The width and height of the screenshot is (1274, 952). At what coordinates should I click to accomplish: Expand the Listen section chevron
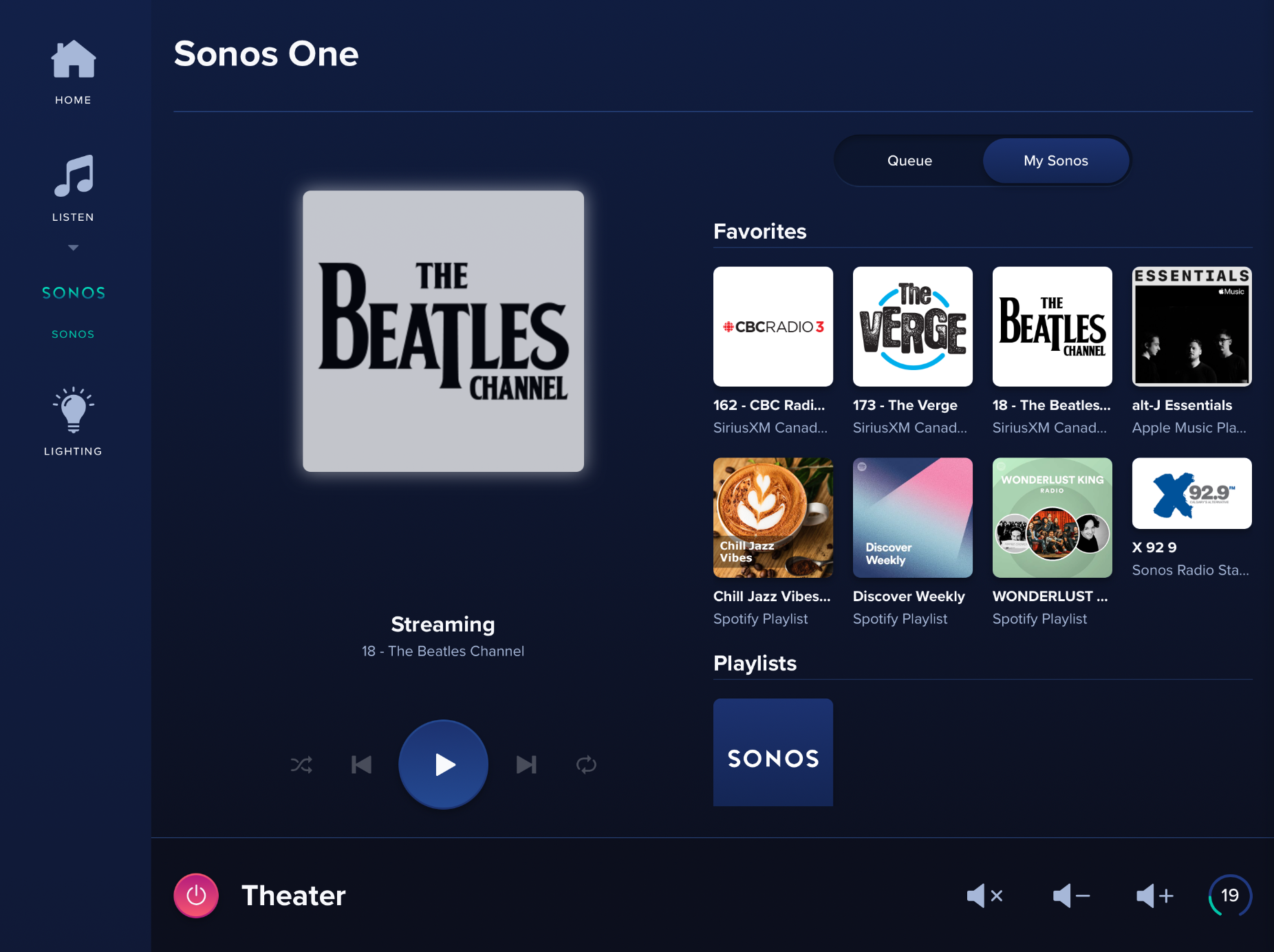[73, 247]
